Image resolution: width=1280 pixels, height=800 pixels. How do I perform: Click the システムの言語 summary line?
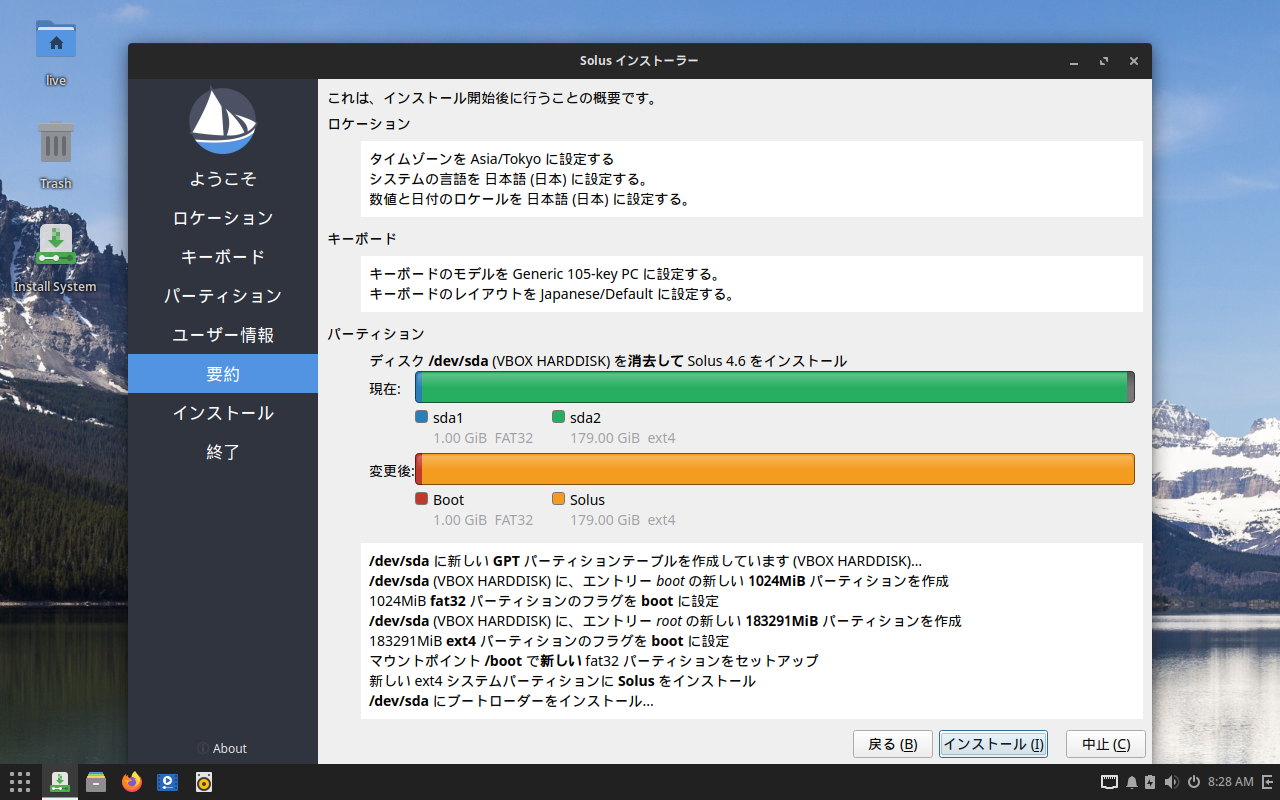coord(510,179)
